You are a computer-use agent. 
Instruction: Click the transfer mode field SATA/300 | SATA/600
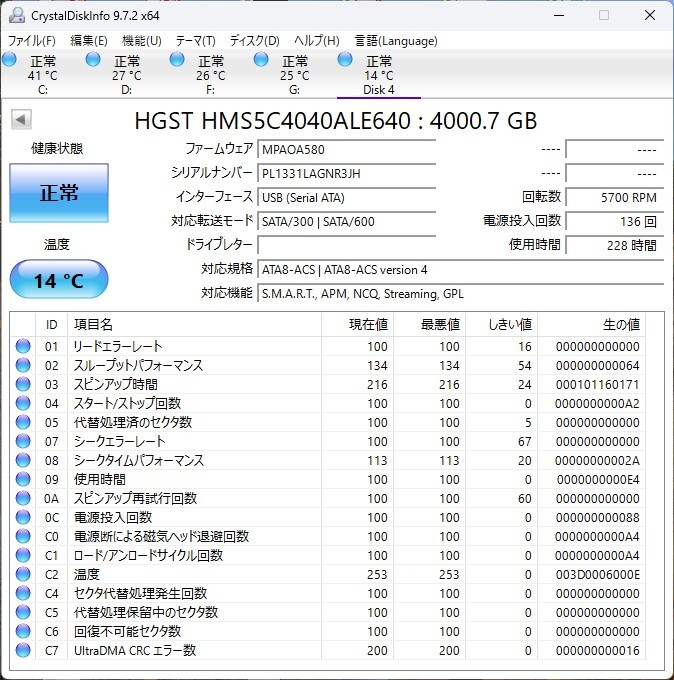tap(347, 222)
